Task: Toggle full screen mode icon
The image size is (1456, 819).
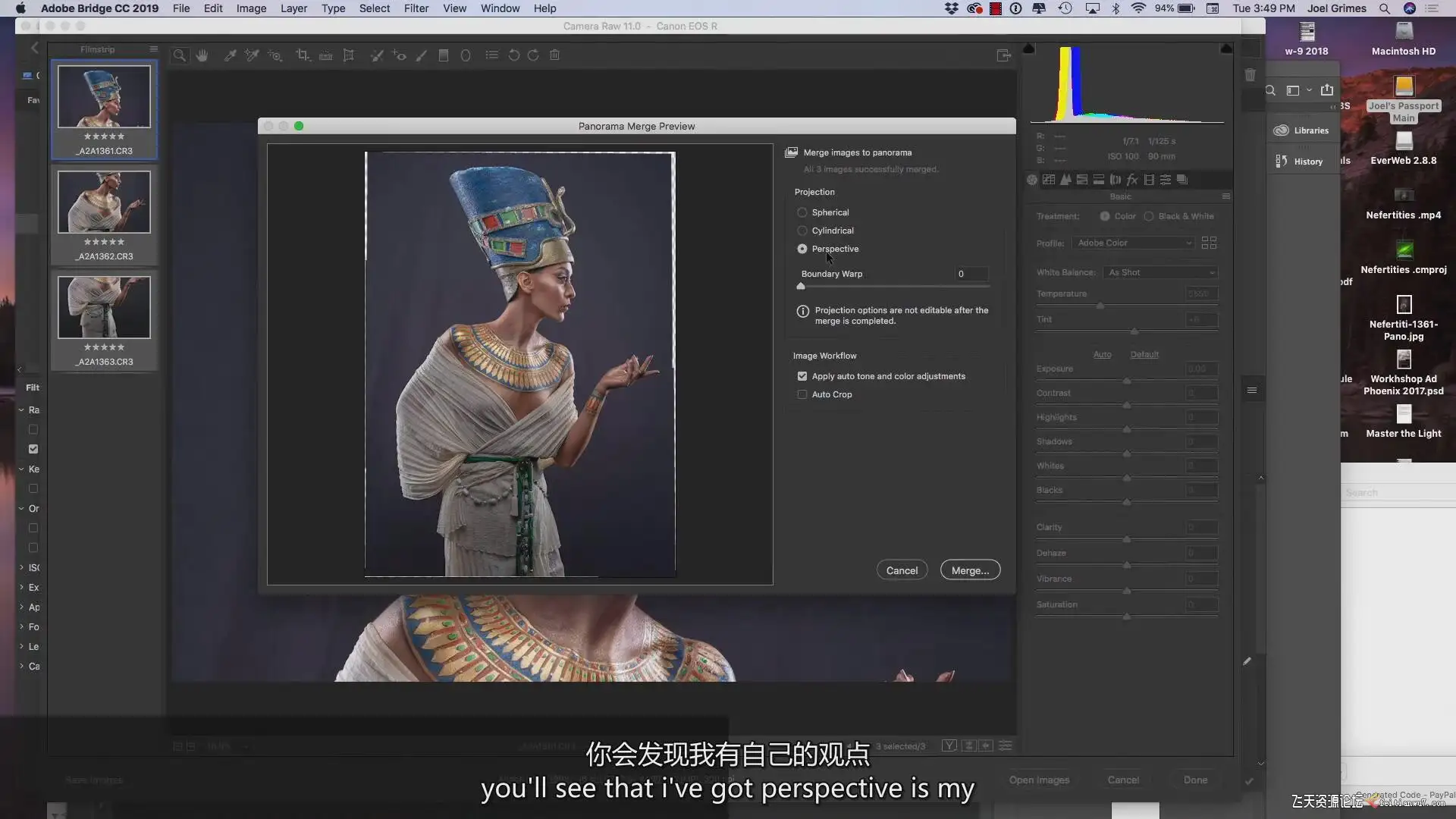Action: tap(1003, 55)
